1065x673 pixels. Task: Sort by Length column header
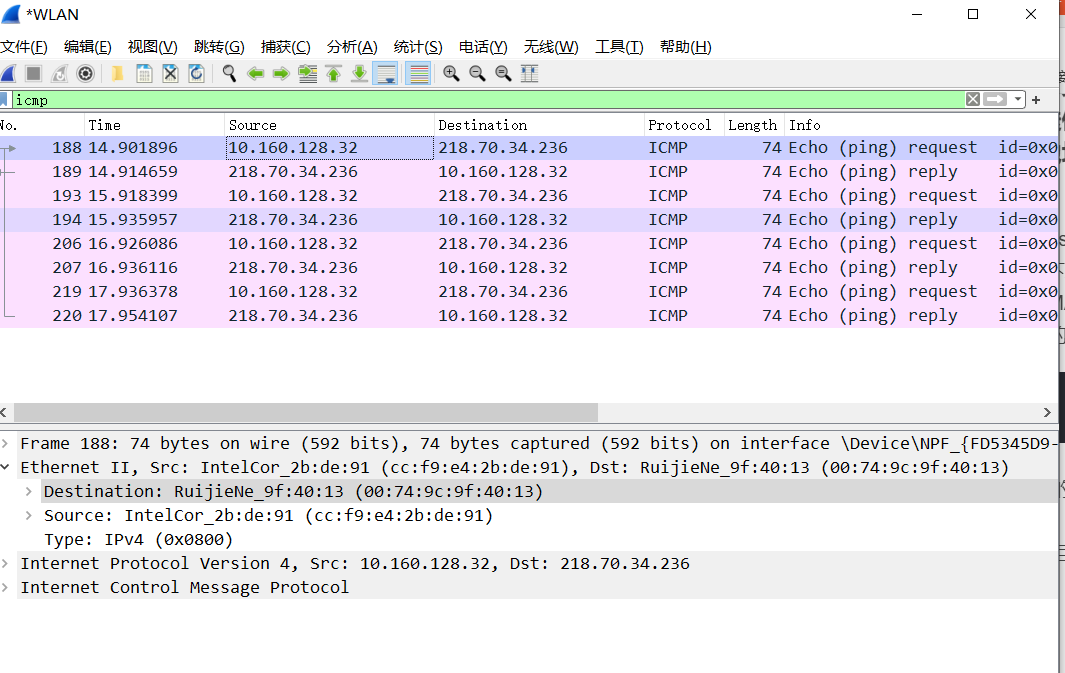click(754, 125)
